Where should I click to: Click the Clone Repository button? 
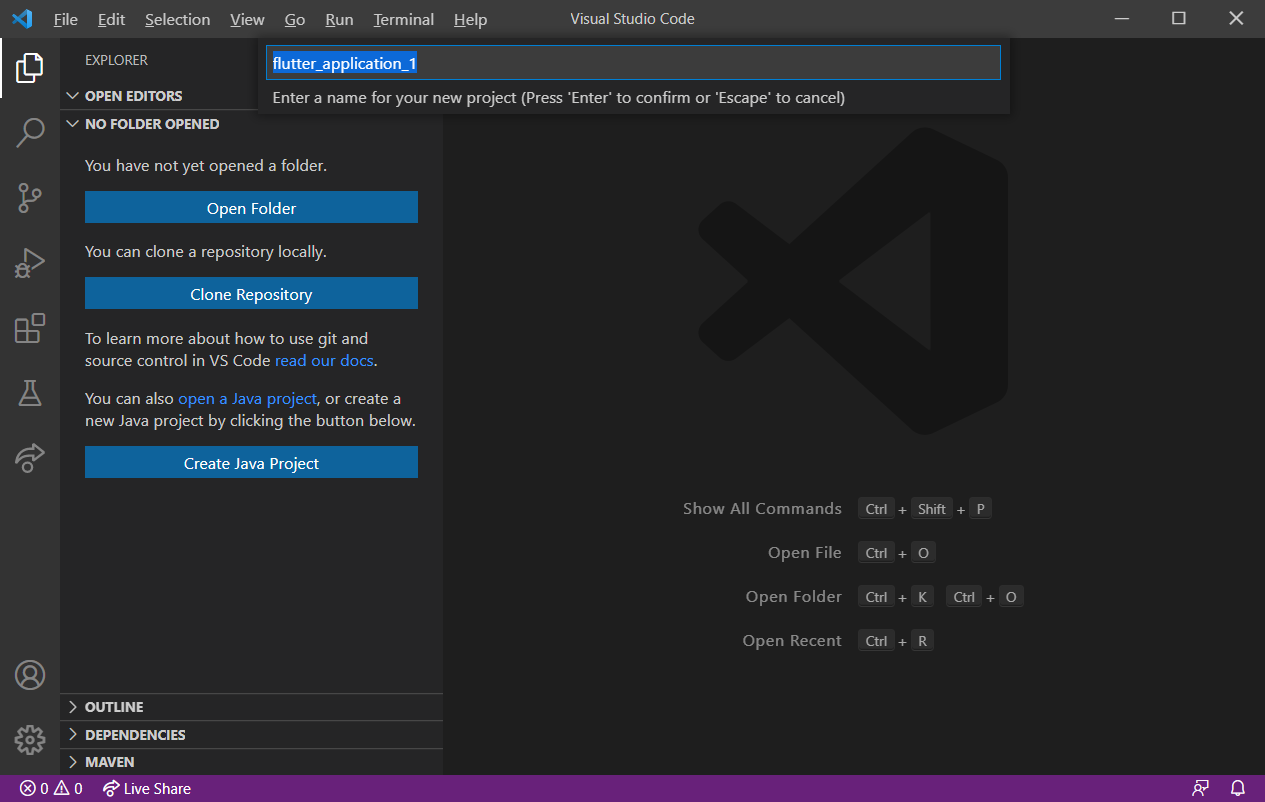251,294
